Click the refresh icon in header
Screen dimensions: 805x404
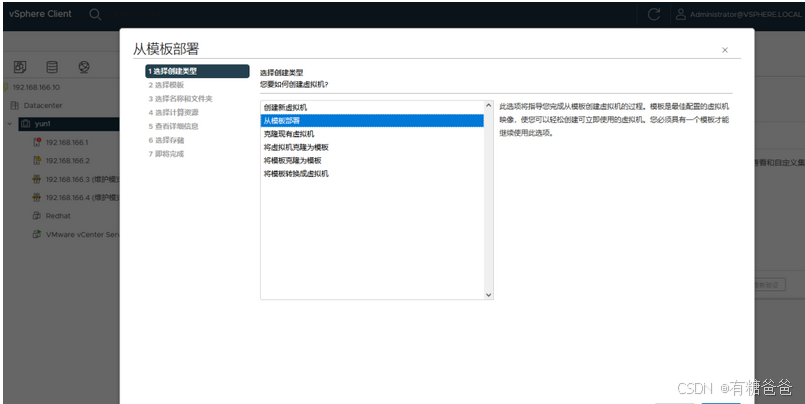tap(654, 14)
